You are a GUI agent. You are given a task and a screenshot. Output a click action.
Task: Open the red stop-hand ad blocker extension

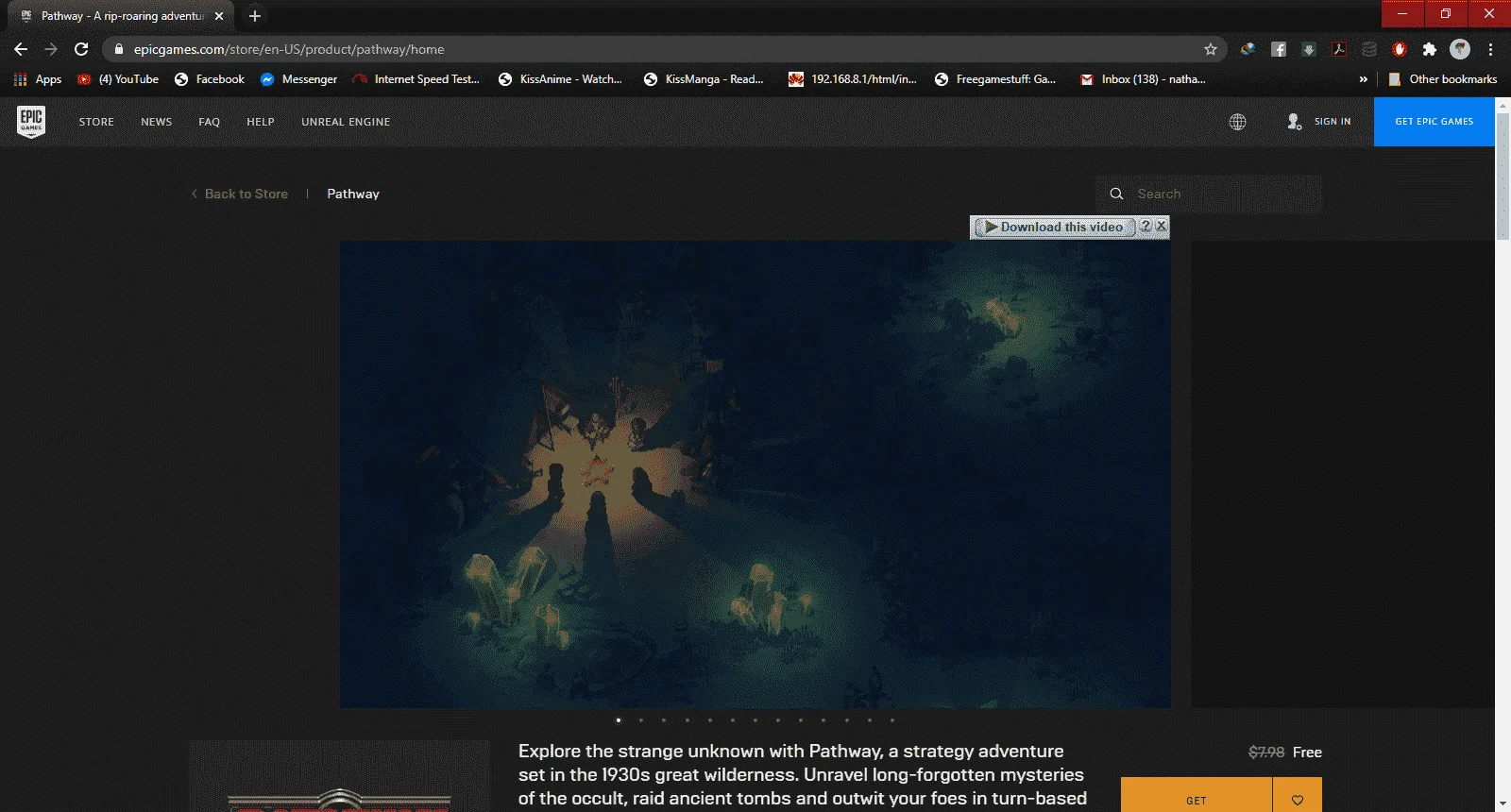tap(1400, 49)
